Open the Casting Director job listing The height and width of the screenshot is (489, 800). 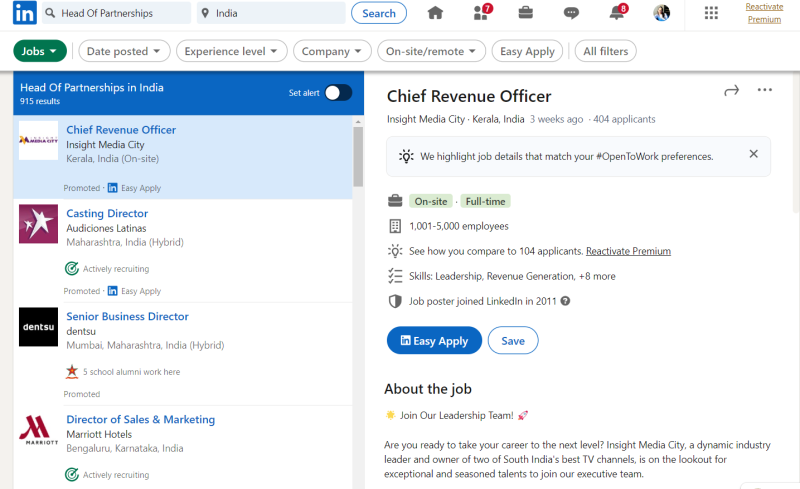coord(107,213)
